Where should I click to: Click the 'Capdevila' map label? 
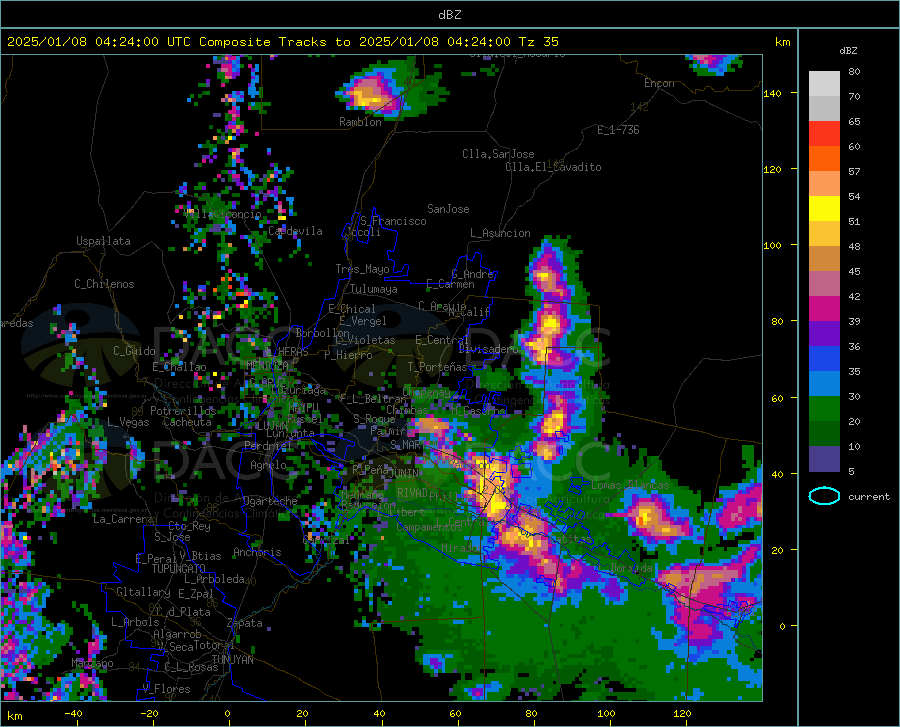[295, 231]
